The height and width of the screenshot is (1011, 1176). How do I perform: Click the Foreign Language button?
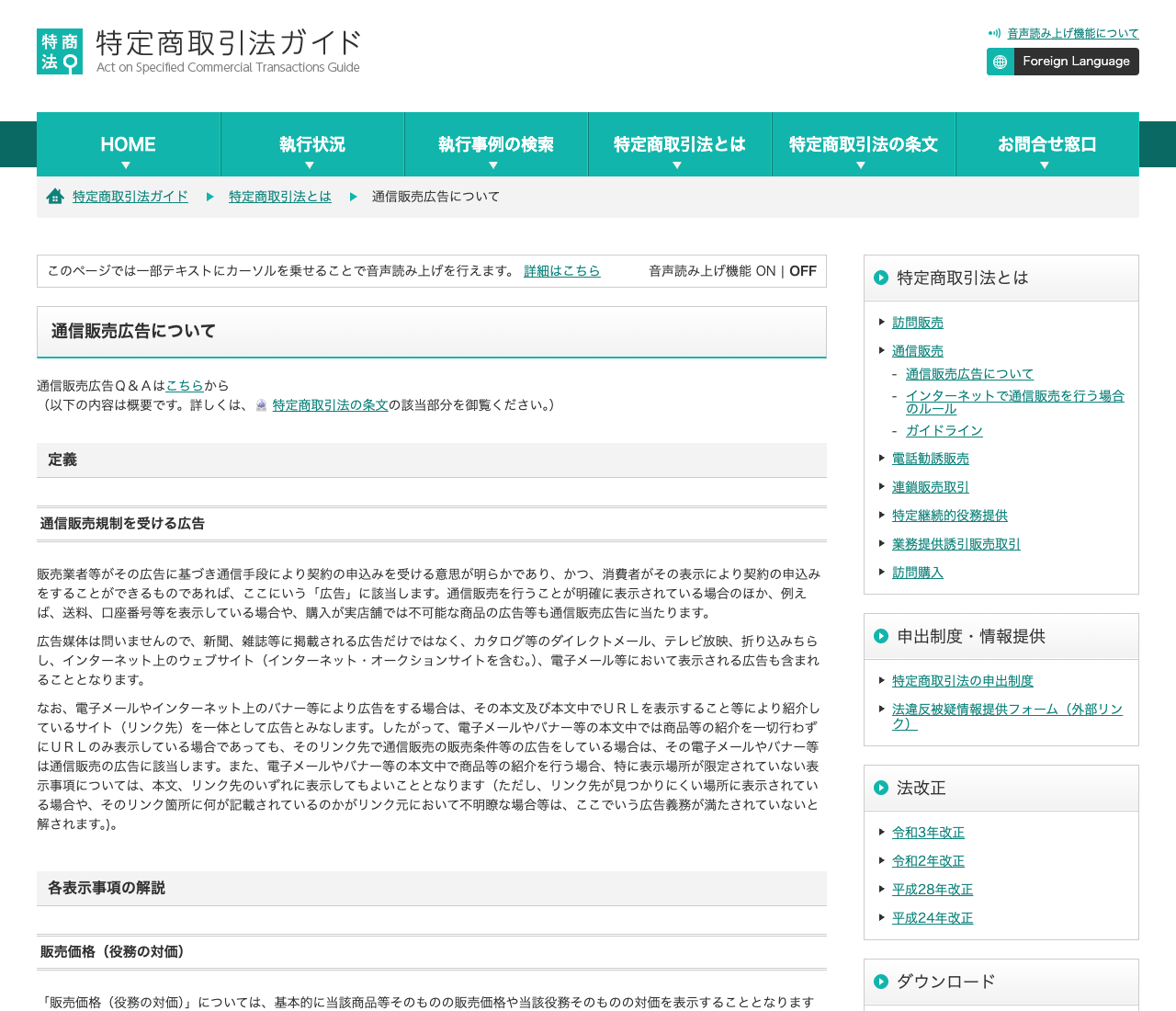[x=1063, y=62]
